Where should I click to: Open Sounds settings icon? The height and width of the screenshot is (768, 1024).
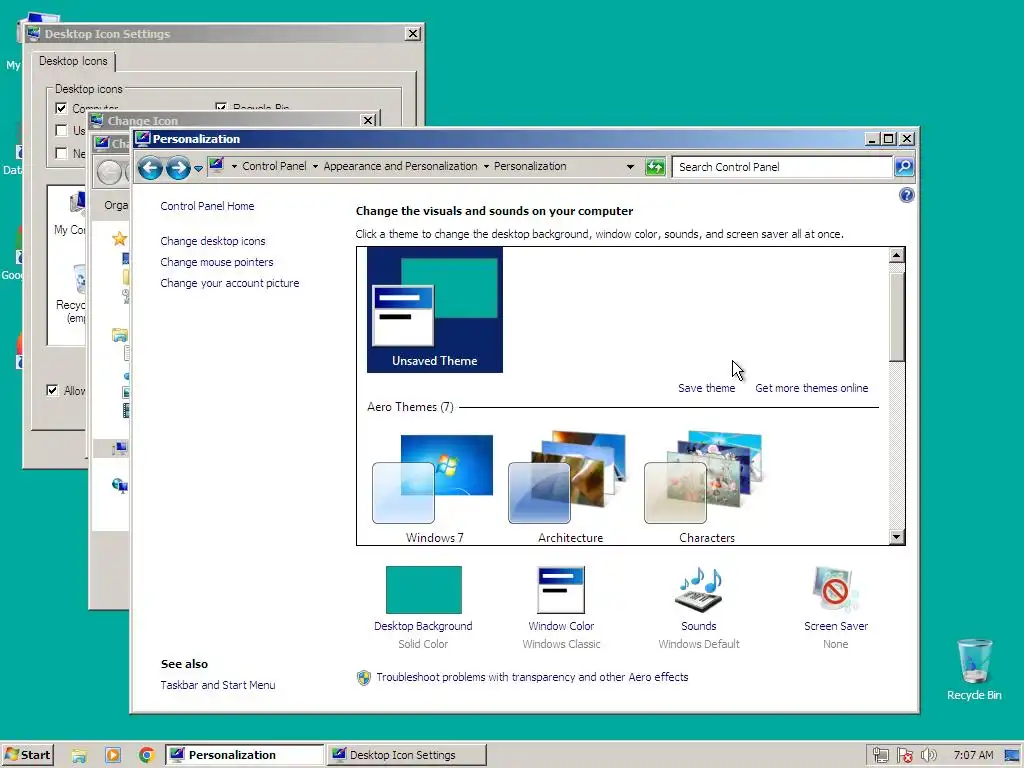point(698,590)
